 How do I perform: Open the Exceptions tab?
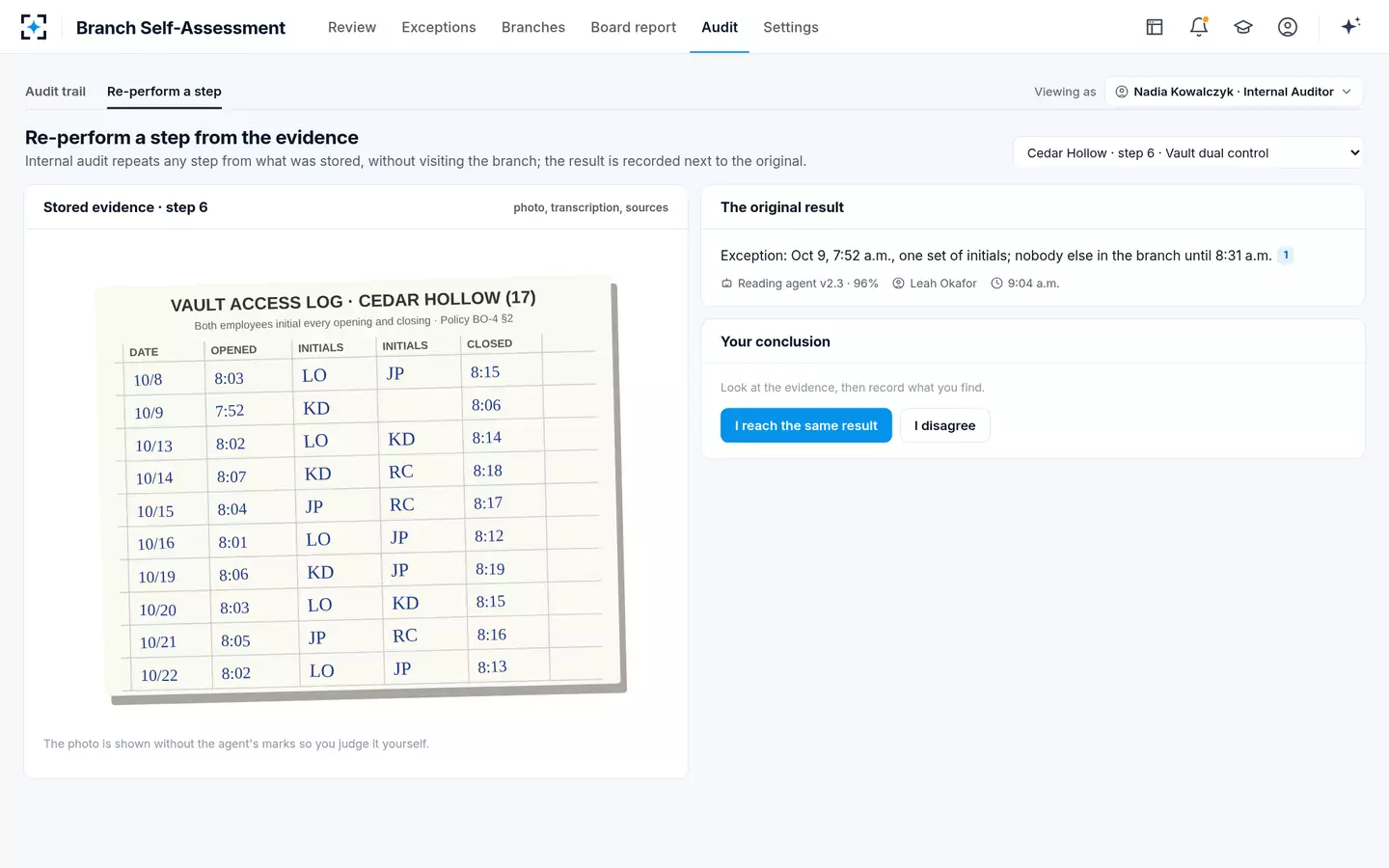[439, 27]
